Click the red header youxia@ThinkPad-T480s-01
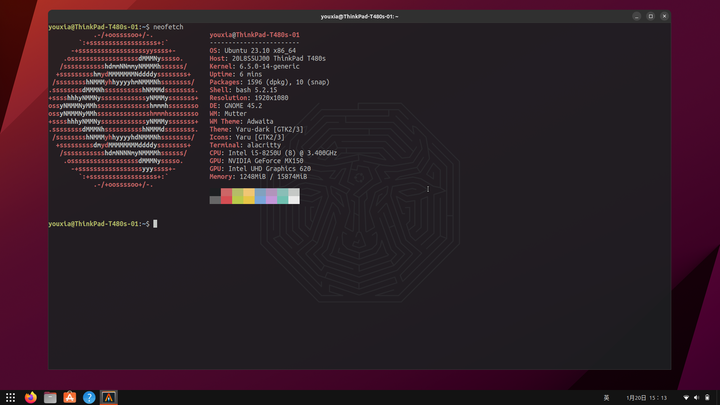The image size is (720, 405). click(254, 35)
